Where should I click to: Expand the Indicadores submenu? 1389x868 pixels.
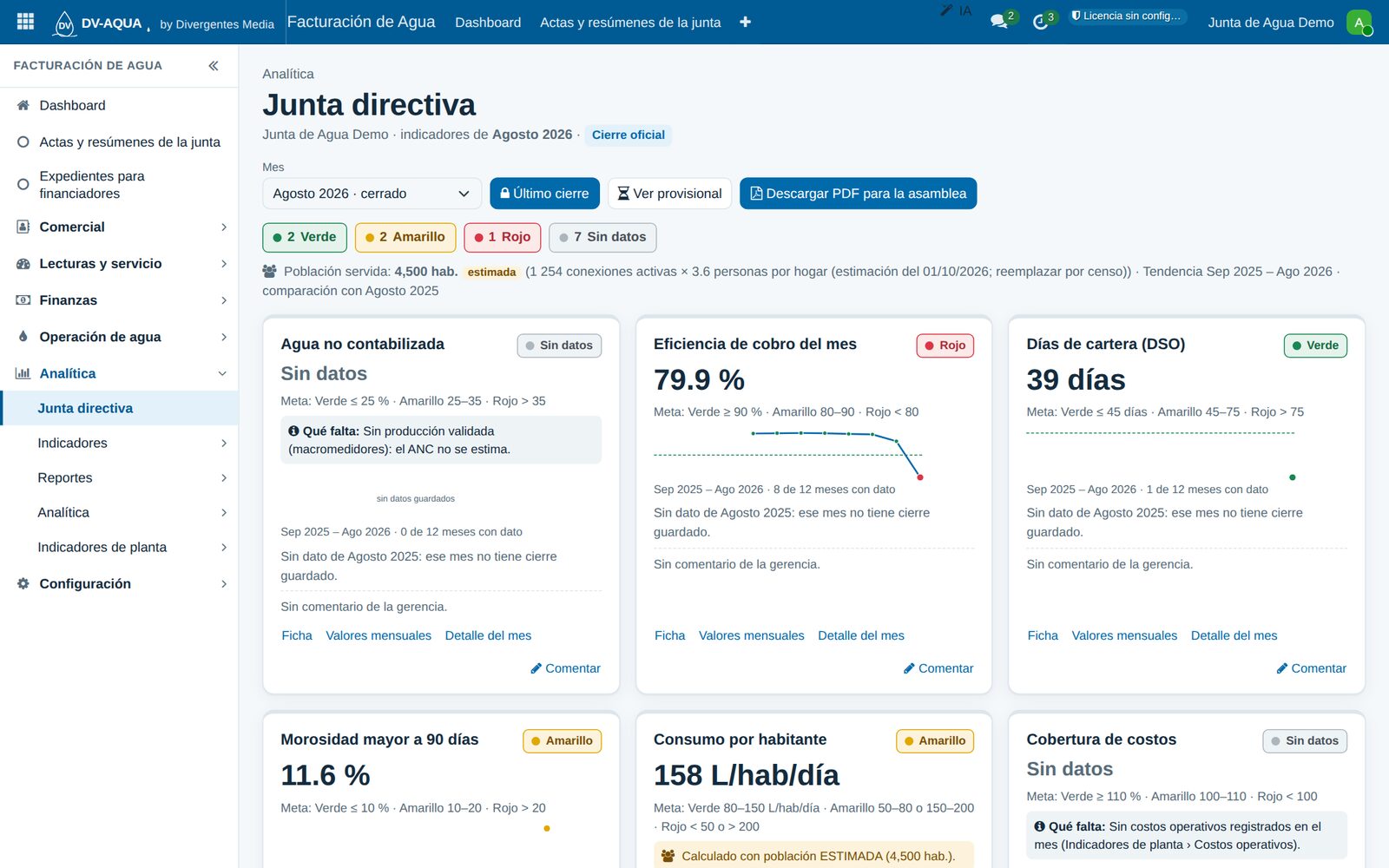223,443
